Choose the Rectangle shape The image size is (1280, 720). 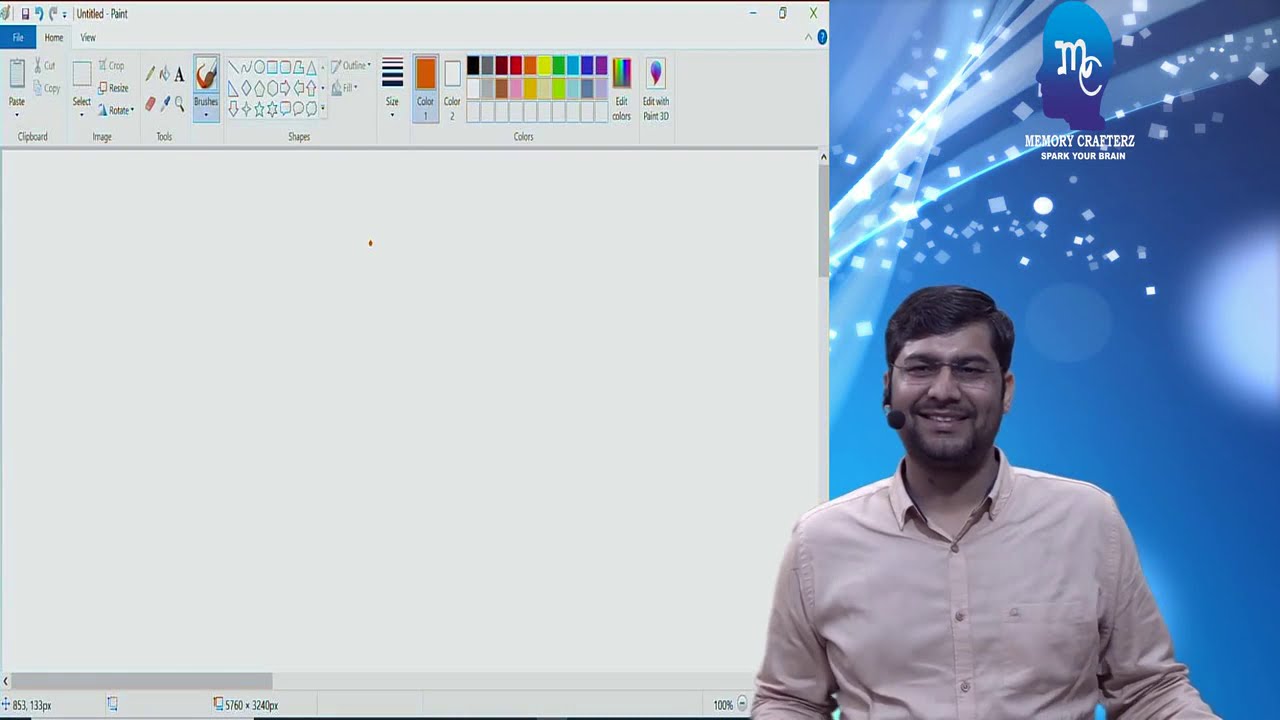click(272, 67)
